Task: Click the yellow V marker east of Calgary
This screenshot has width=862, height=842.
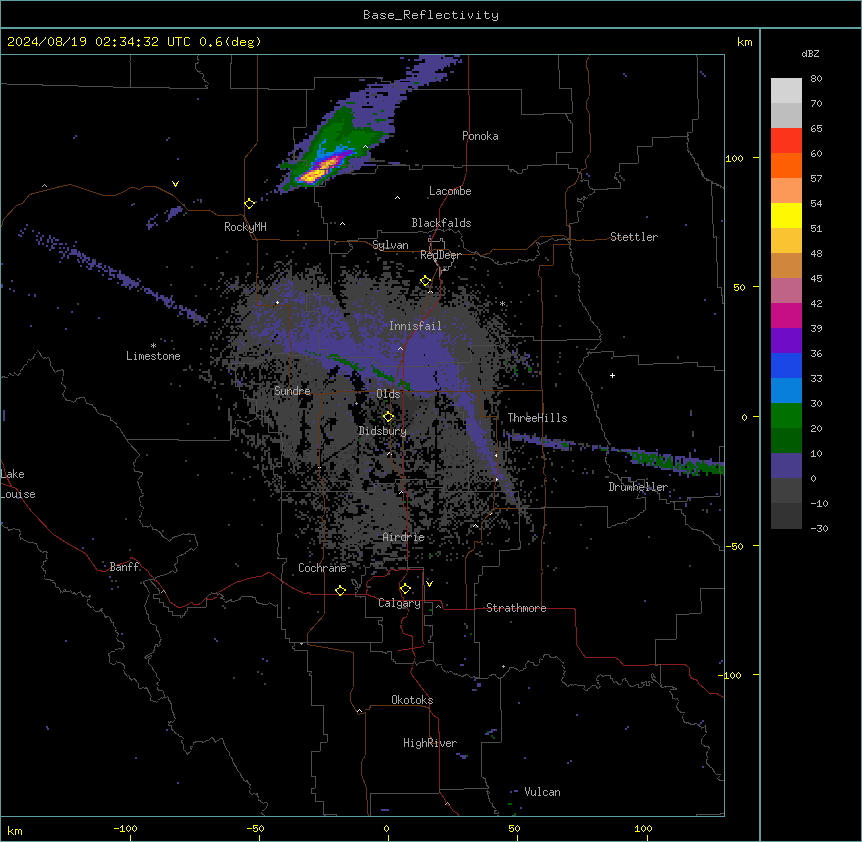Action: pyautogui.click(x=429, y=584)
